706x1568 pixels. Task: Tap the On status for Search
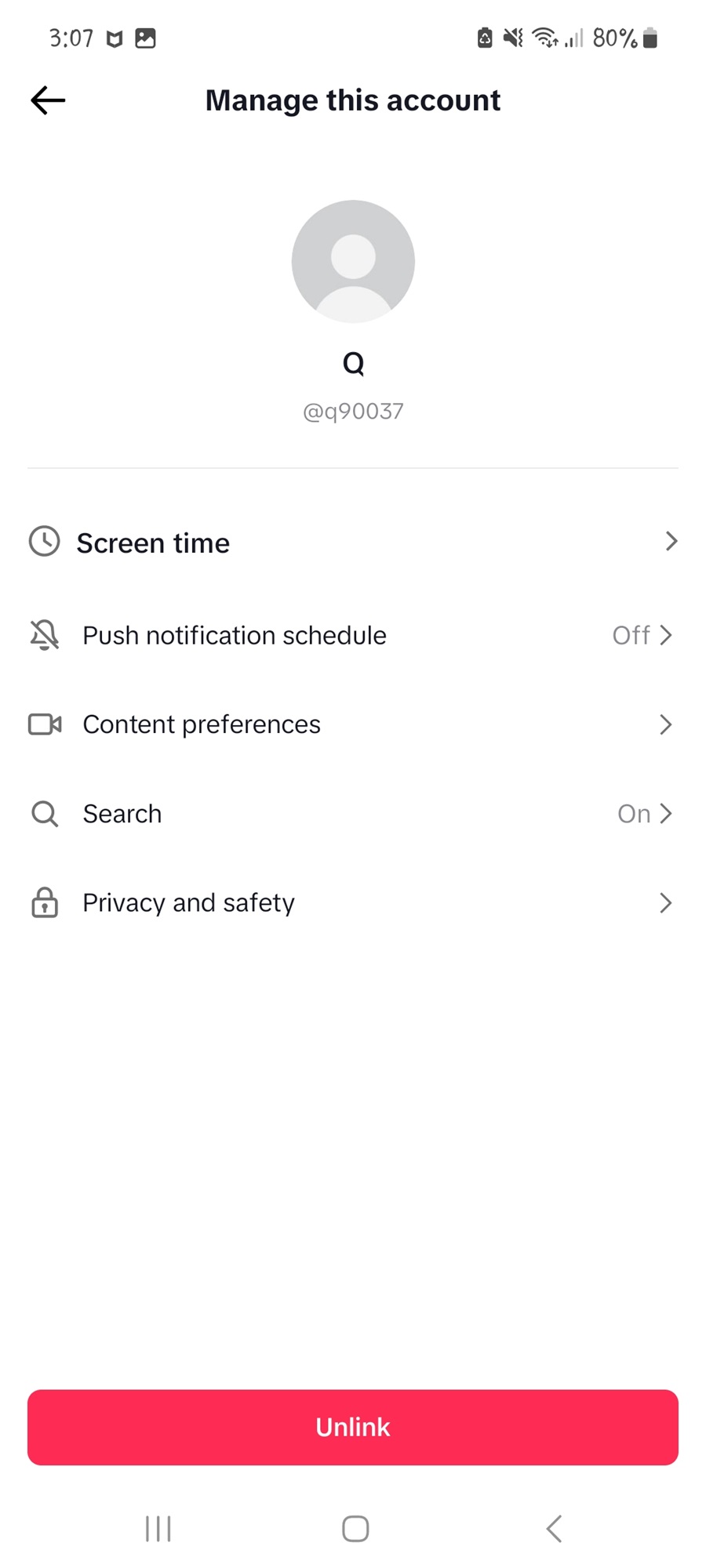coord(634,814)
